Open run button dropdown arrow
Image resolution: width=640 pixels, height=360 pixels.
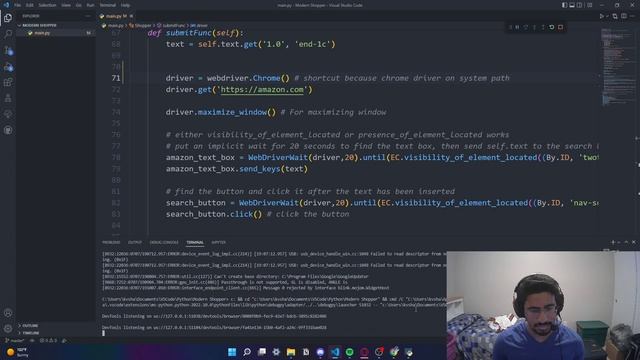click(607, 16)
